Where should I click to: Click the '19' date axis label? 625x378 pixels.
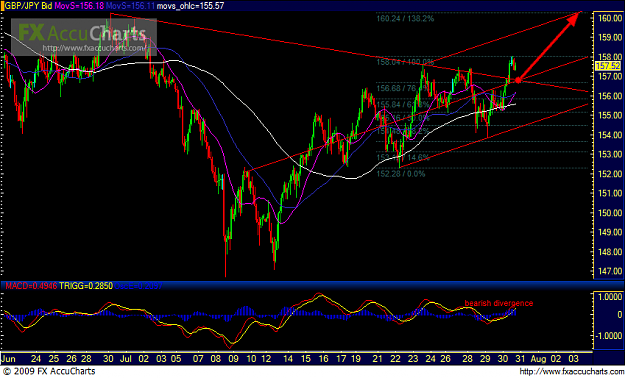click(355, 358)
